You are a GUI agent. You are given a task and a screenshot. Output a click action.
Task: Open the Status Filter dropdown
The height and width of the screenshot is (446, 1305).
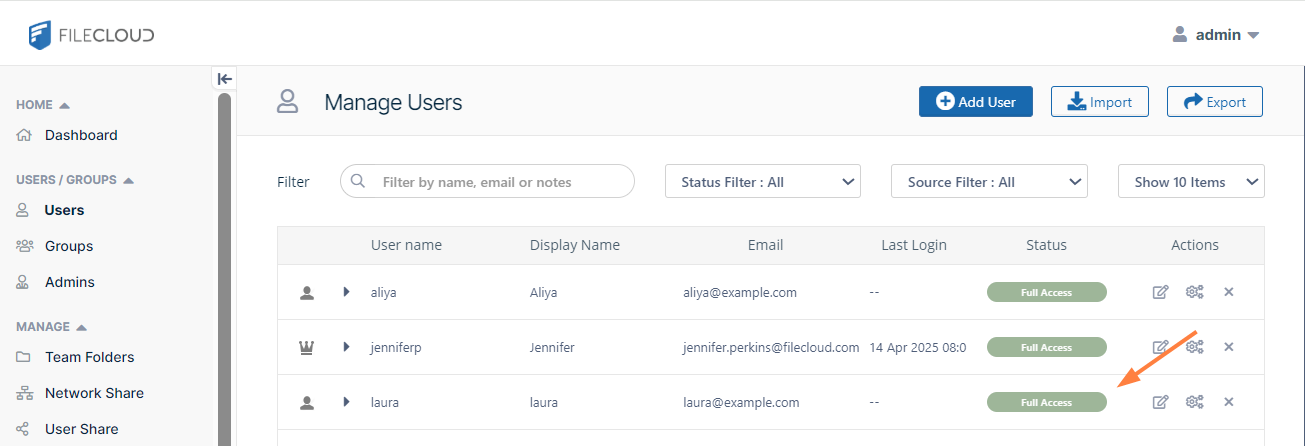coord(763,182)
